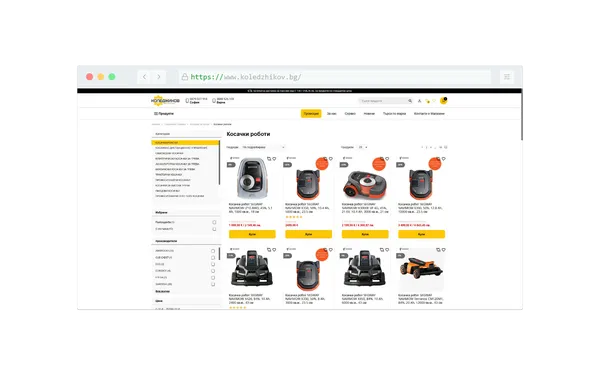The image size is (600, 375).
Task: Open the wishlist heart in the site header
Action: point(434,101)
